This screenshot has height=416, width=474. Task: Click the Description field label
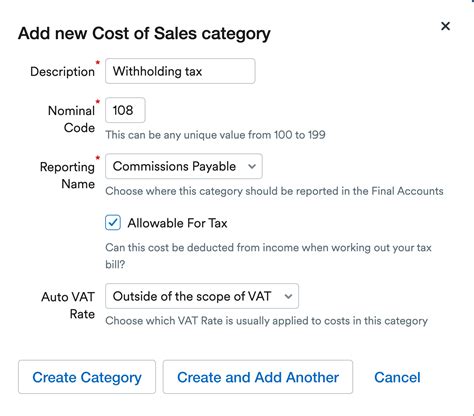tap(62, 71)
